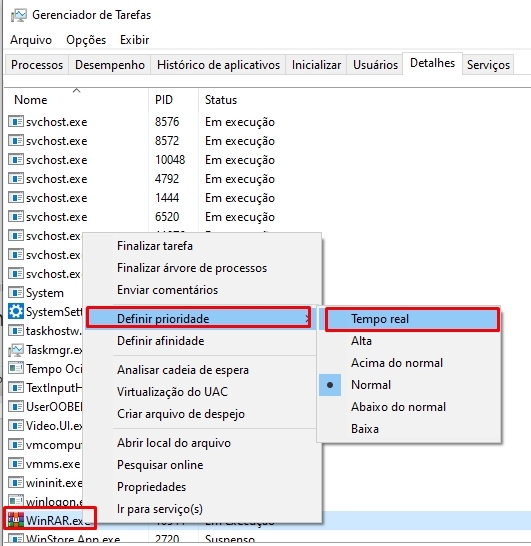
Task: Click the taskhostw process icon
Action: click(16, 330)
